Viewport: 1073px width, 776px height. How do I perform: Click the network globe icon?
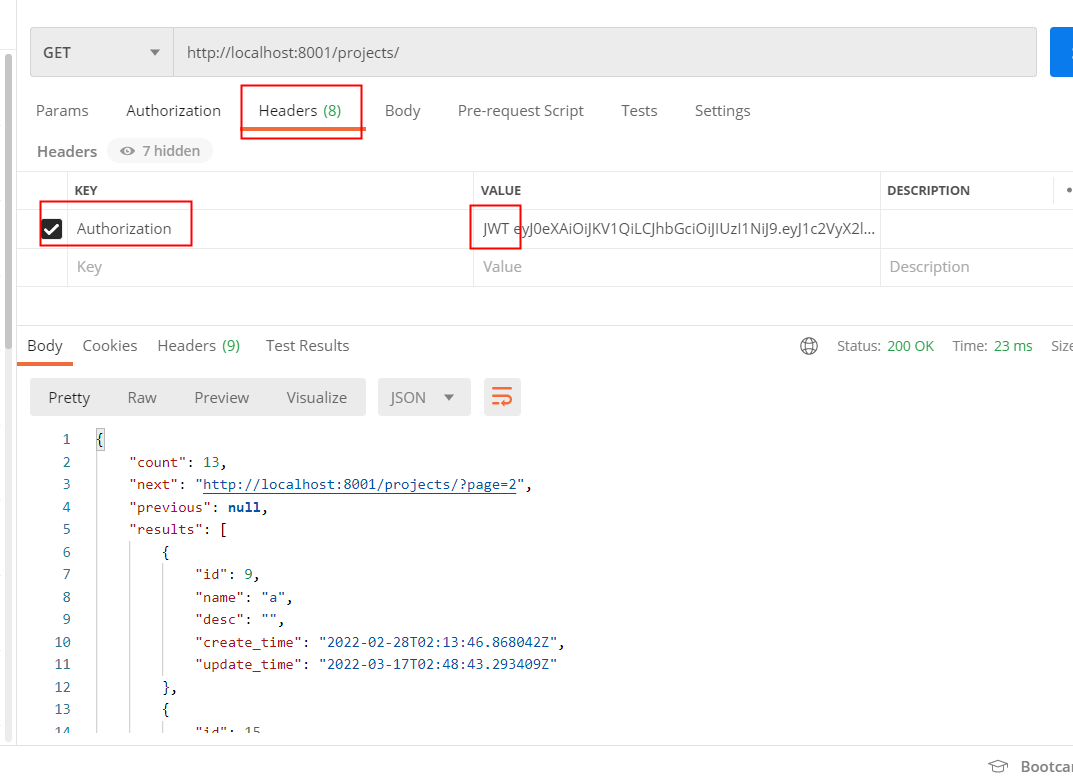(809, 346)
